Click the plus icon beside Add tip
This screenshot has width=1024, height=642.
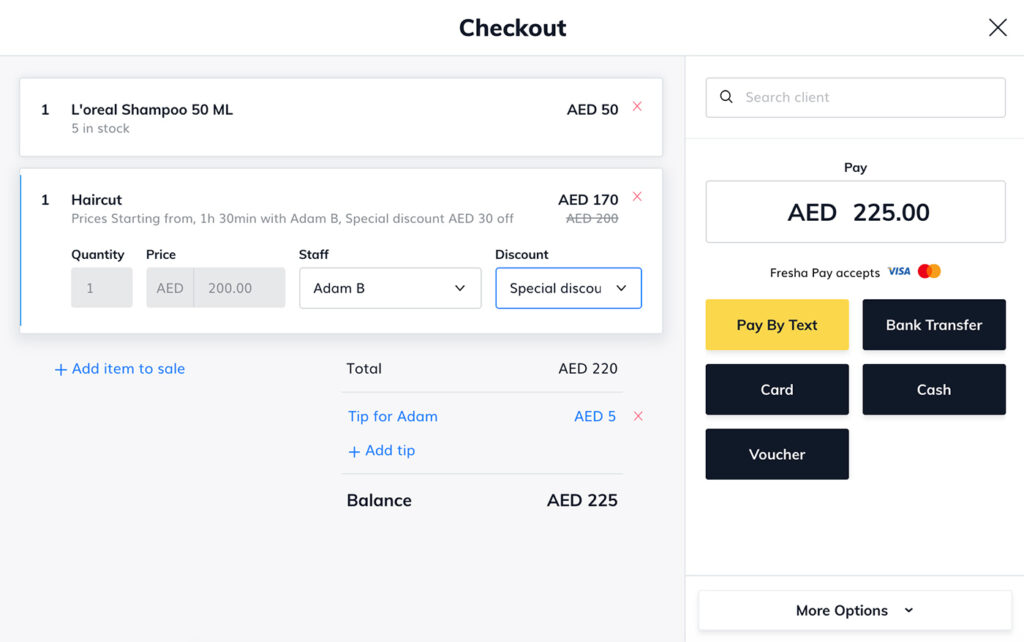[x=354, y=451]
